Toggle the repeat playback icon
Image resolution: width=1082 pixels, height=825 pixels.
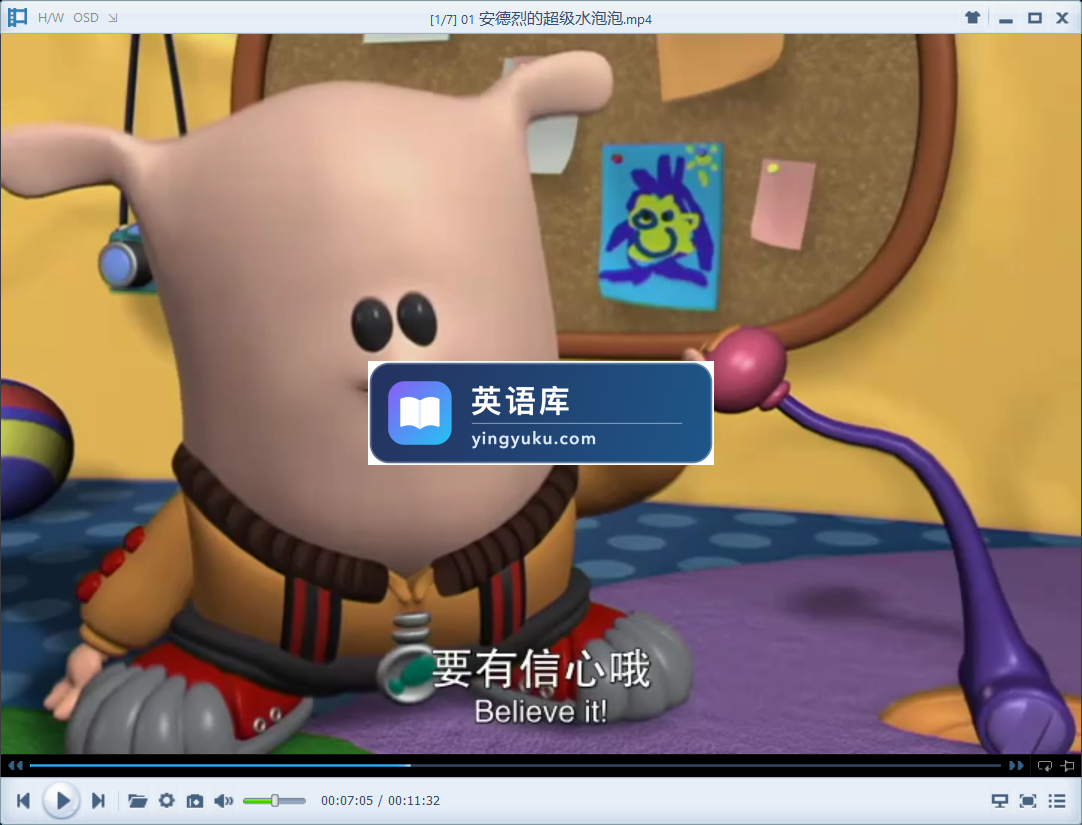1045,765
